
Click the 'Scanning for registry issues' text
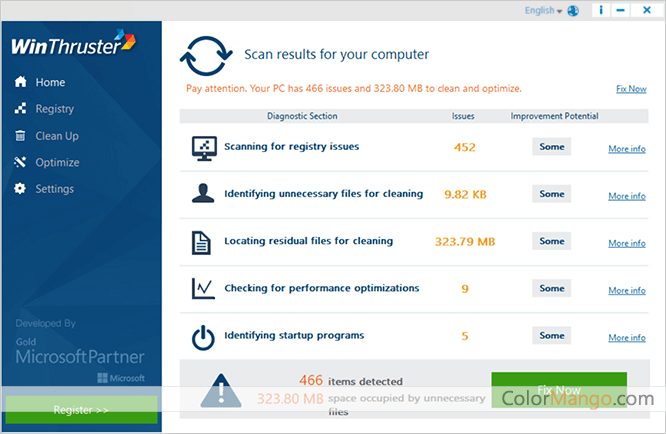pos(291,147)
